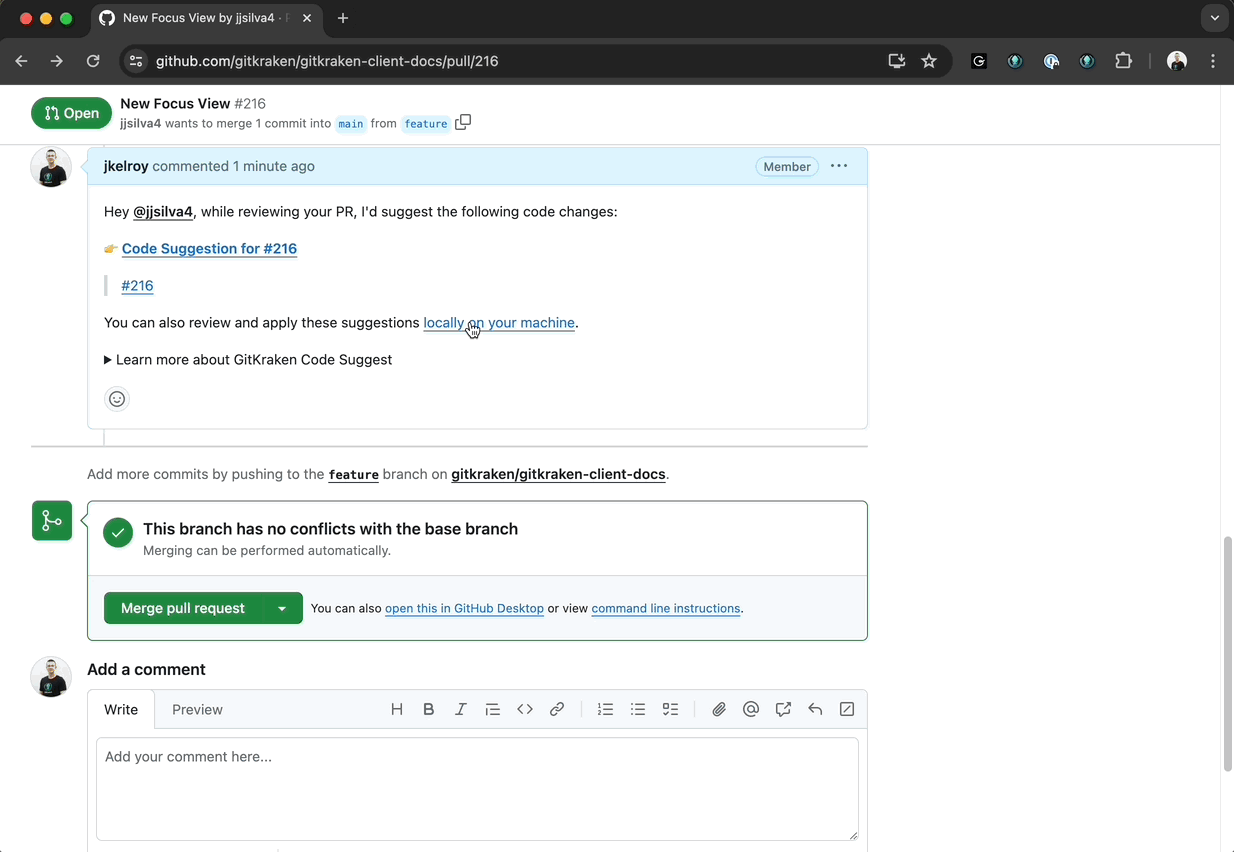Add a link icon in editor

point(557,709)
